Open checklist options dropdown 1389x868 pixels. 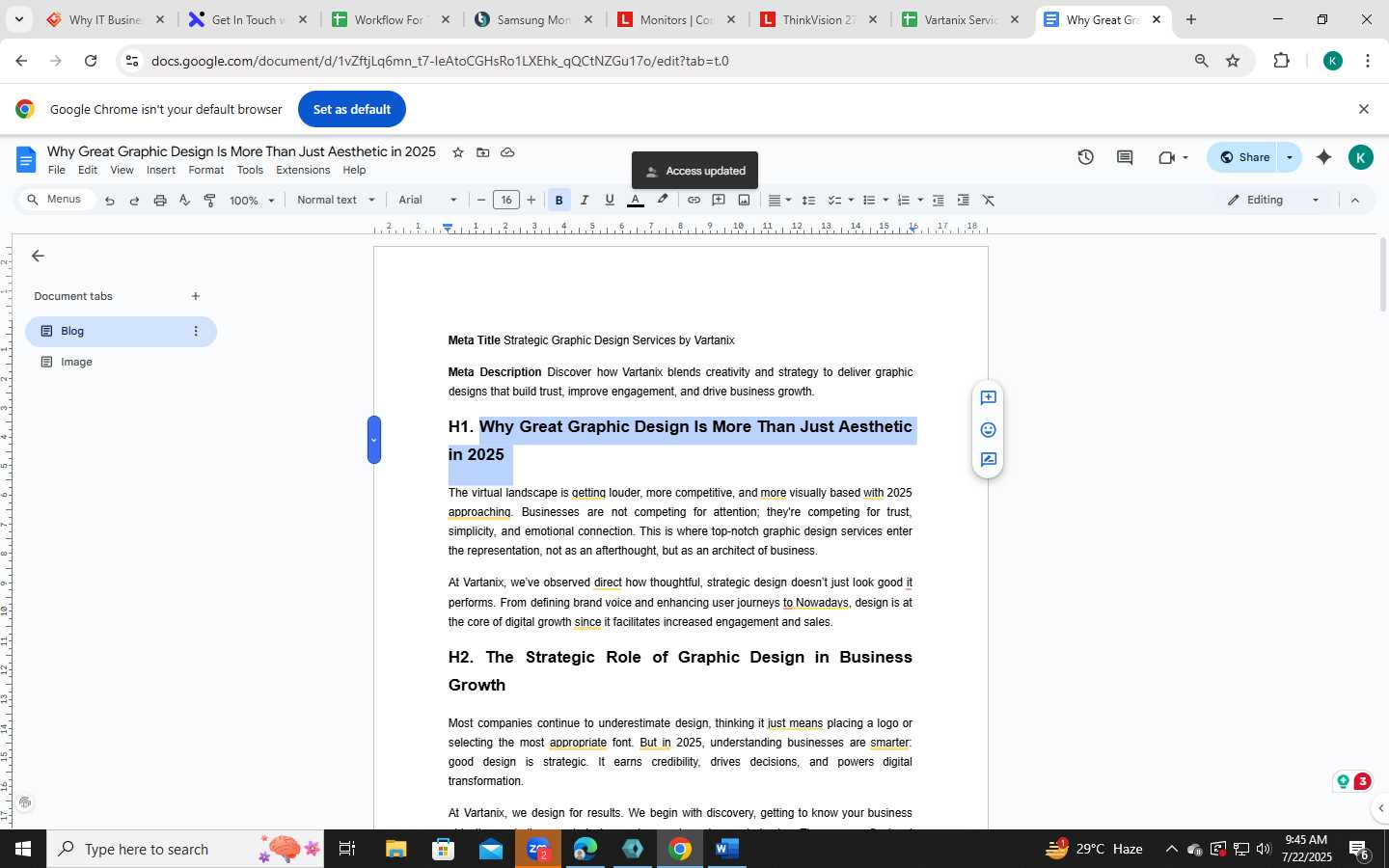pos(841,201)
